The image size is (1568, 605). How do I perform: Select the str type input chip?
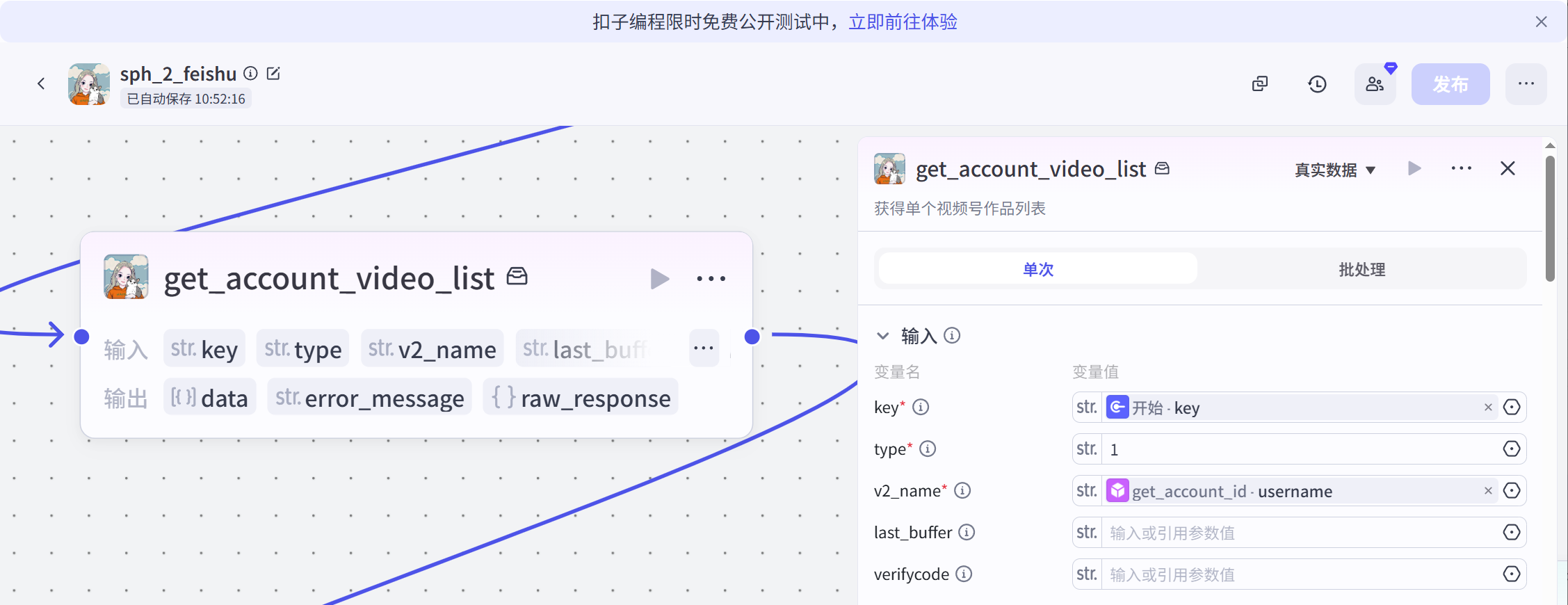pos(302,348)
